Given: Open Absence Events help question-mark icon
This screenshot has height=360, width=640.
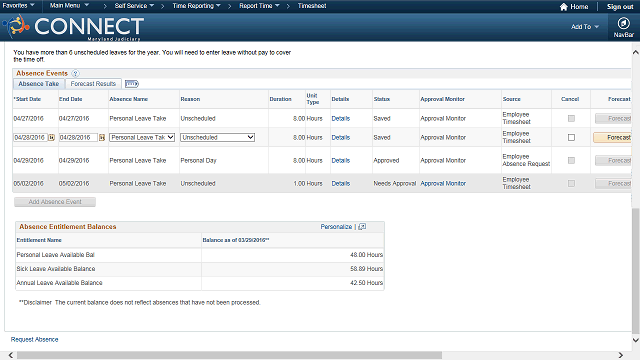Looking at the screenshot, I should (76, 73).
